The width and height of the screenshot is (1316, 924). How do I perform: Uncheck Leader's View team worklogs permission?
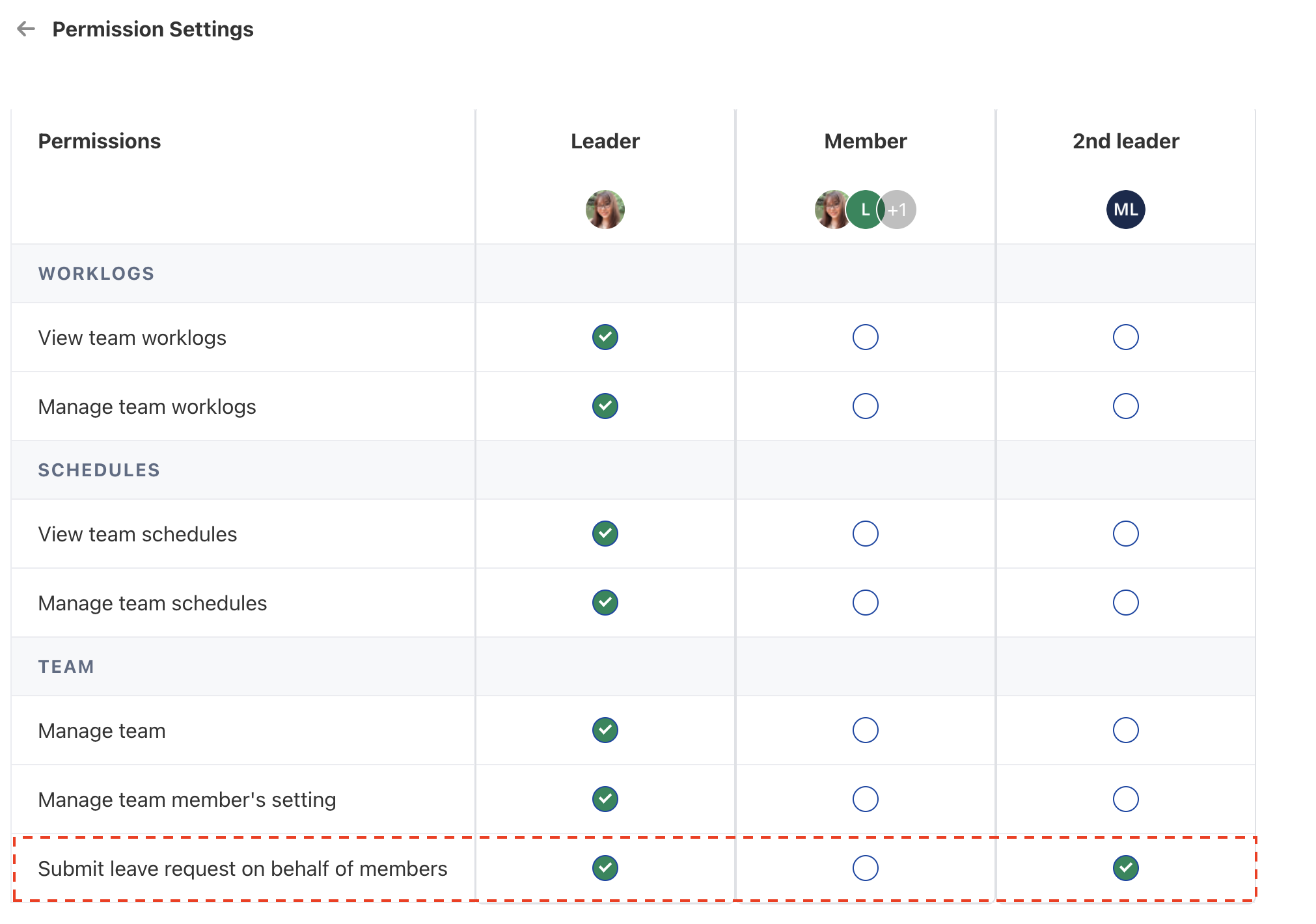point(605,337)
